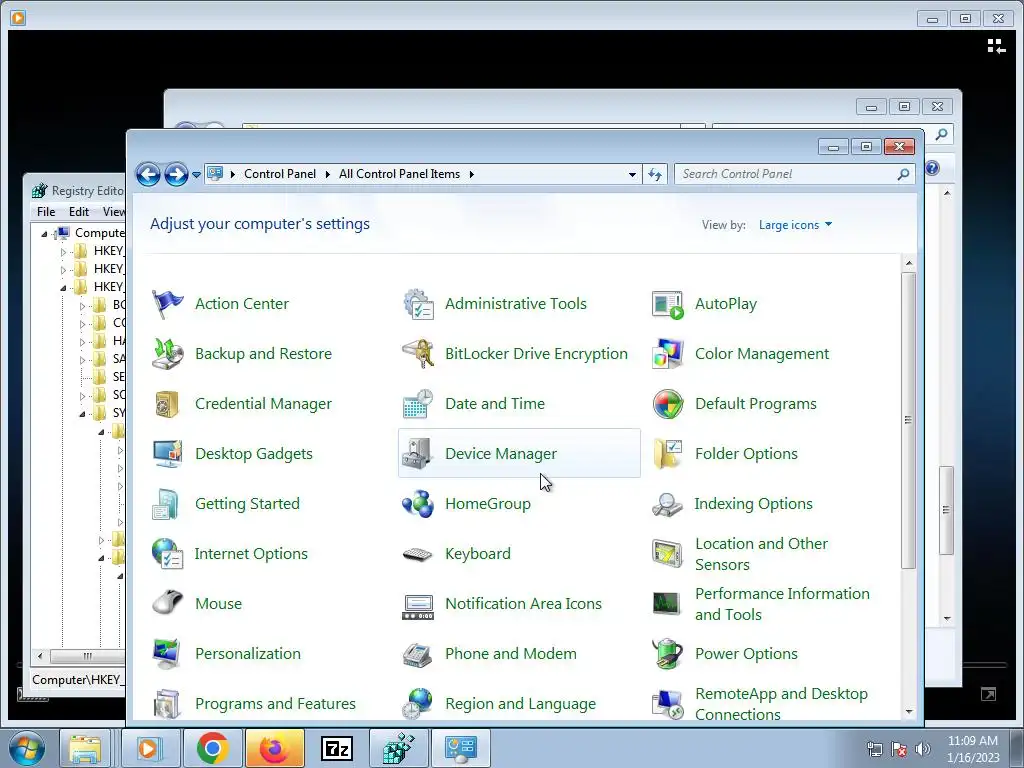Open Date and Time icon

tap(418, 404)
